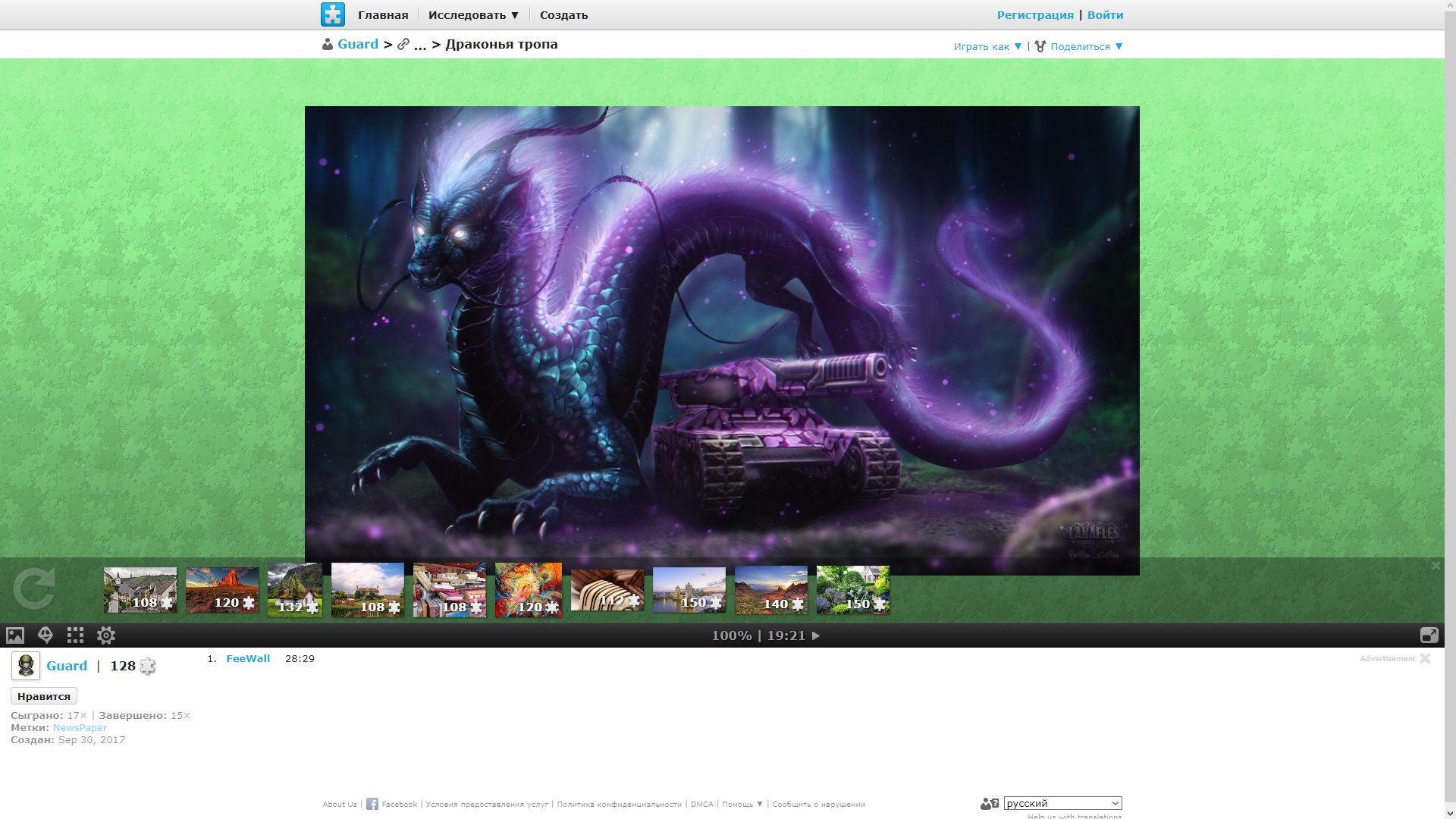Click the Jigsaw Planet puzzle-piece logo
Viewport: 1456px width, 819px height.
[332, 14]
